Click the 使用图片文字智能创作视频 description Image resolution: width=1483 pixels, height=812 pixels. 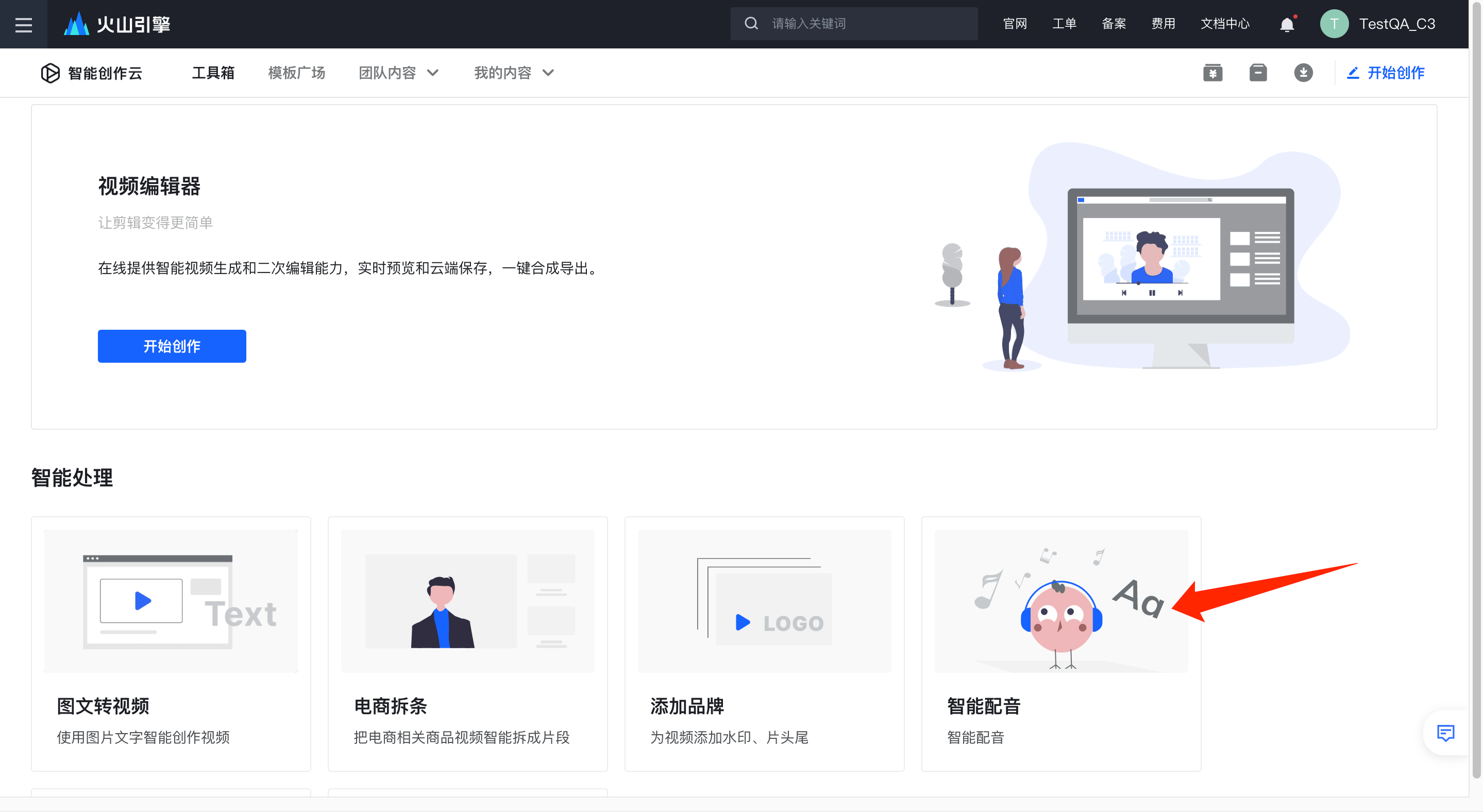143,737
